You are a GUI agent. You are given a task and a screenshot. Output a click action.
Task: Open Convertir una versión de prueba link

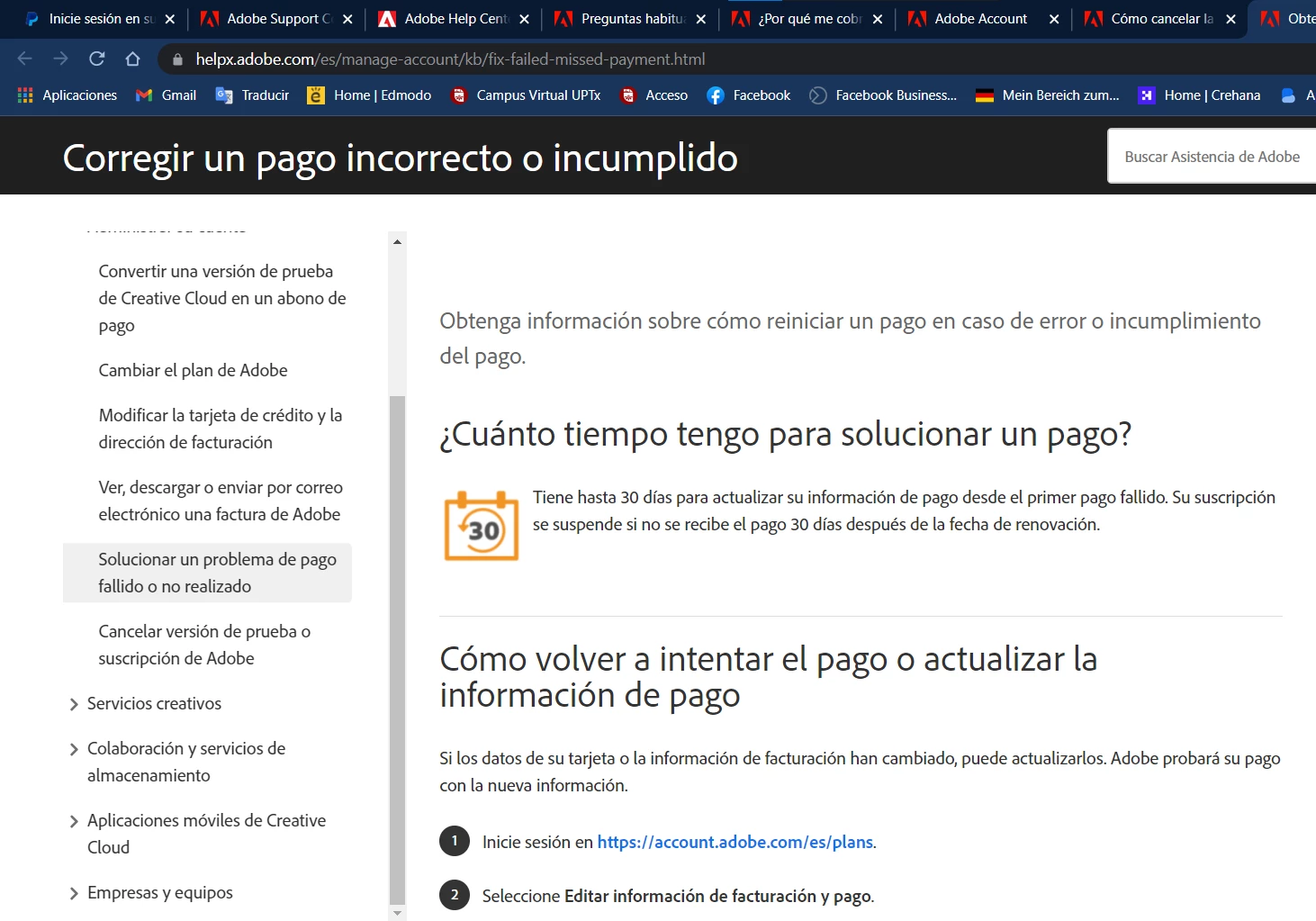tap(222, 298)
